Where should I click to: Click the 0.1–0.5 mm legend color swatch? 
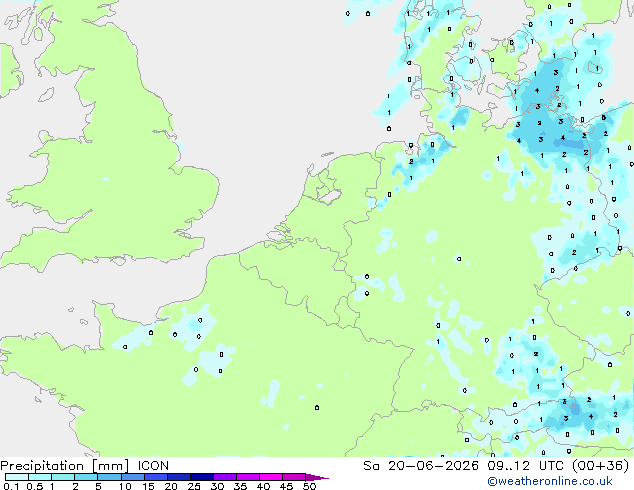click(17, 477)
